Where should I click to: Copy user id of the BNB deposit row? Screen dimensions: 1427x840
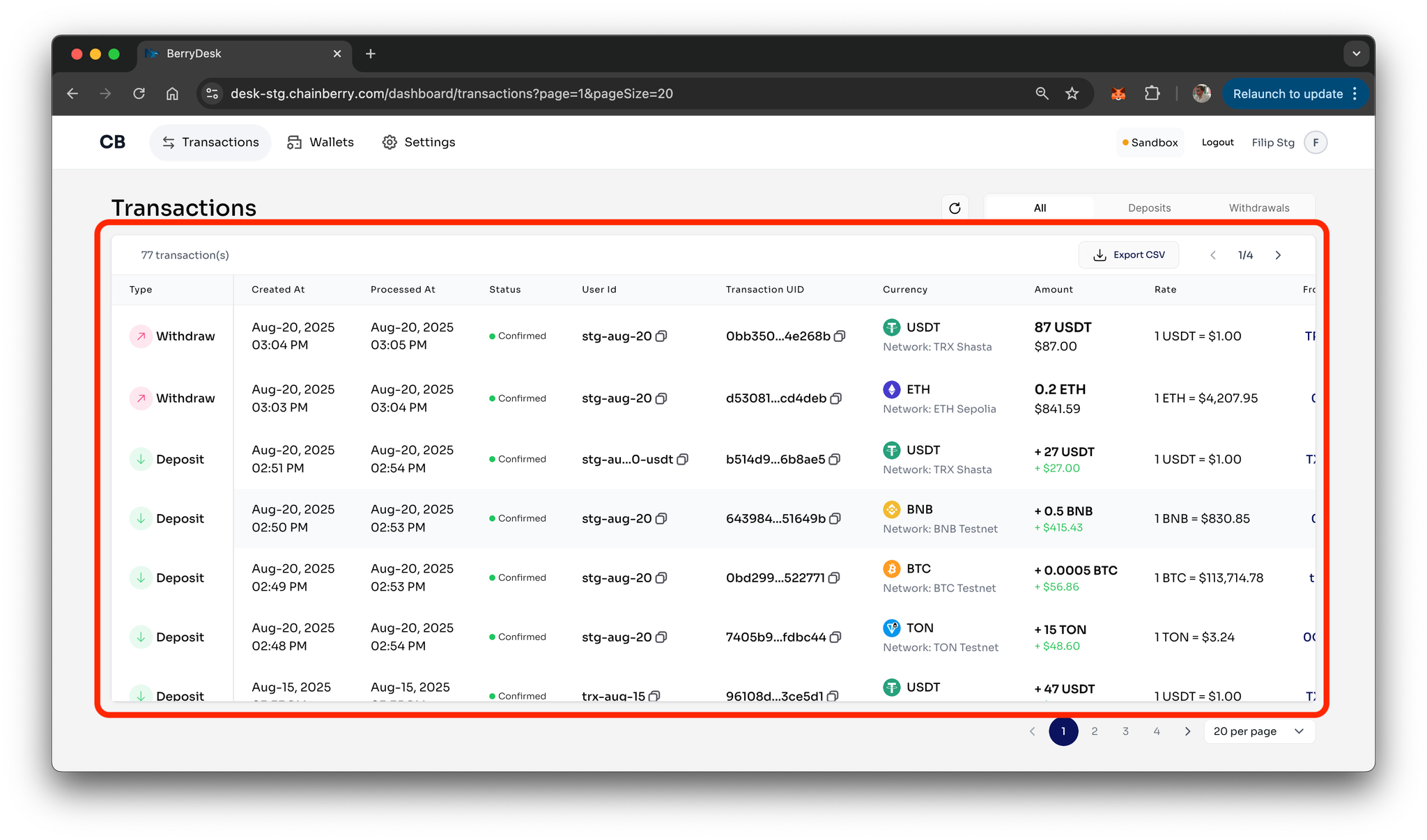661,519
